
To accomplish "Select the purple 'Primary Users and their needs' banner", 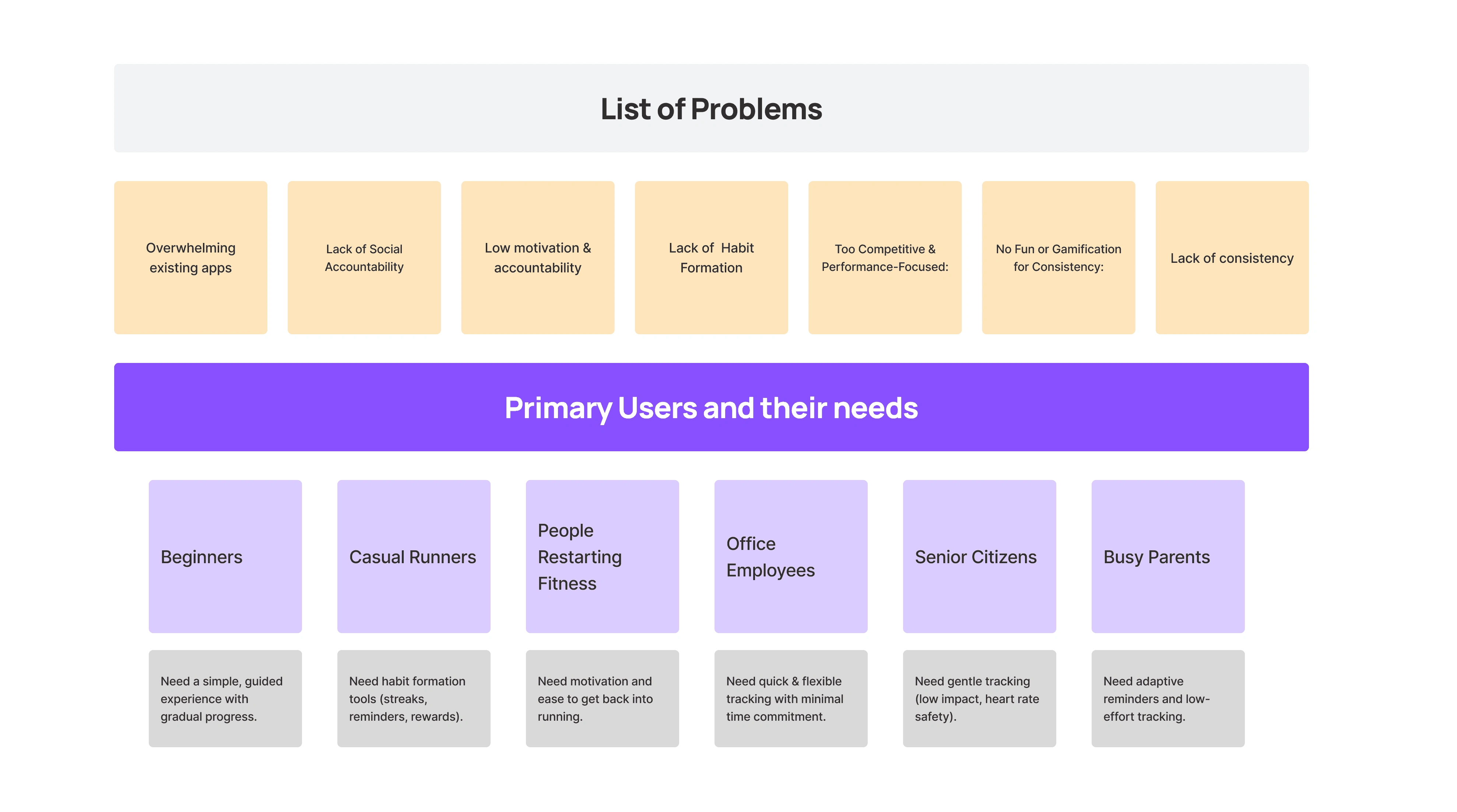I will (711, 407).
